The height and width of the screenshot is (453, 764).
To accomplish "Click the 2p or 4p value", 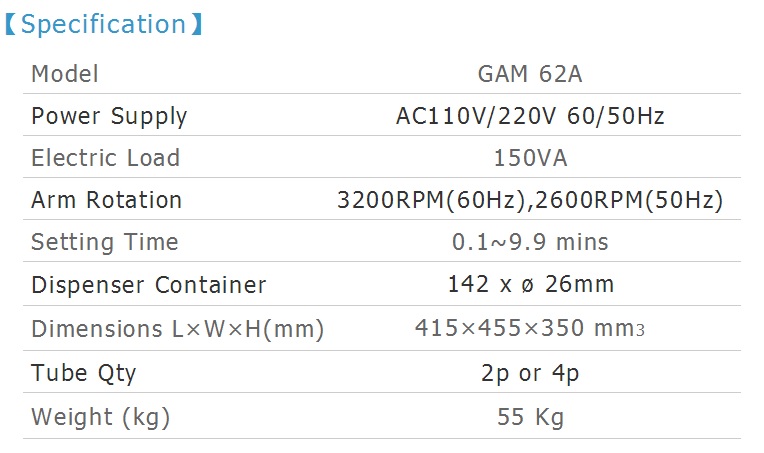I will pos(530,374).
